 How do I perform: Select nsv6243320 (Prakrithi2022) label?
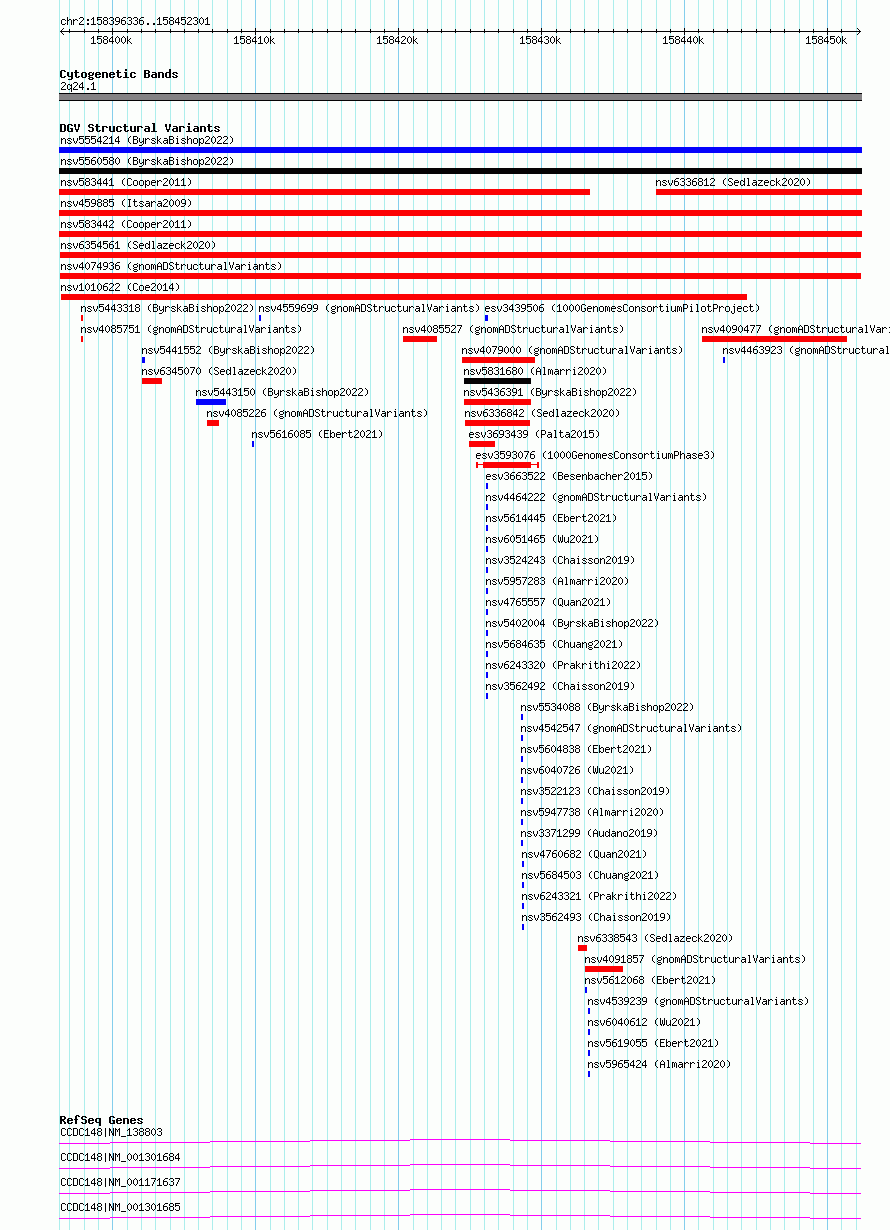coord(564,666)
